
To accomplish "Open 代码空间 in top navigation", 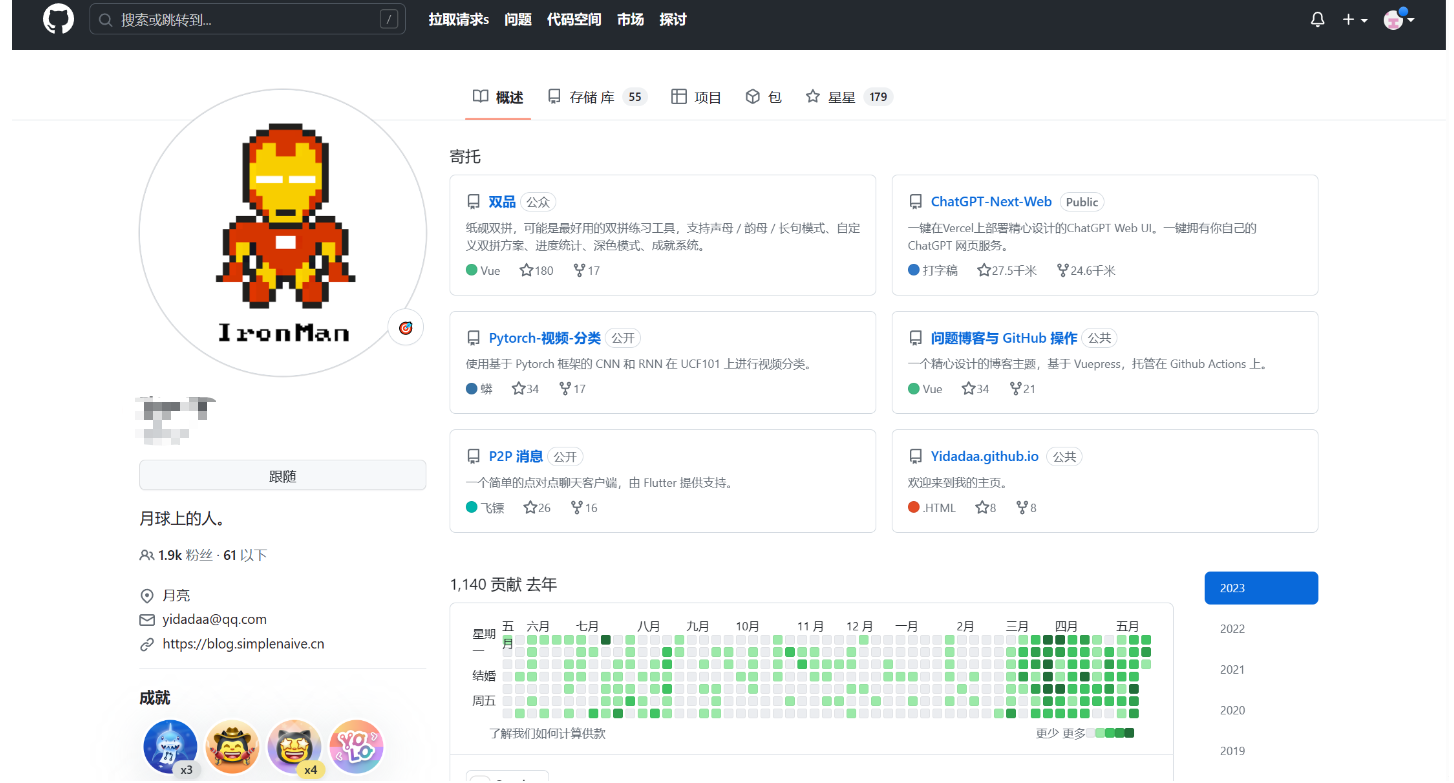I will (x=574, y=19).
